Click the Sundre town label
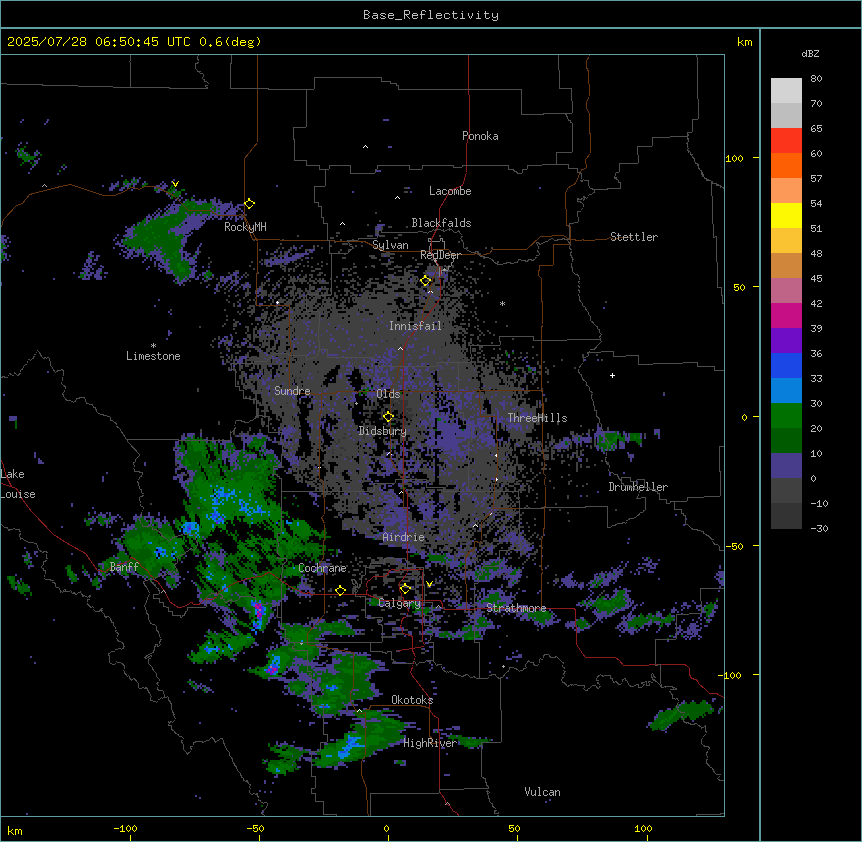 (x=292, y=391)
